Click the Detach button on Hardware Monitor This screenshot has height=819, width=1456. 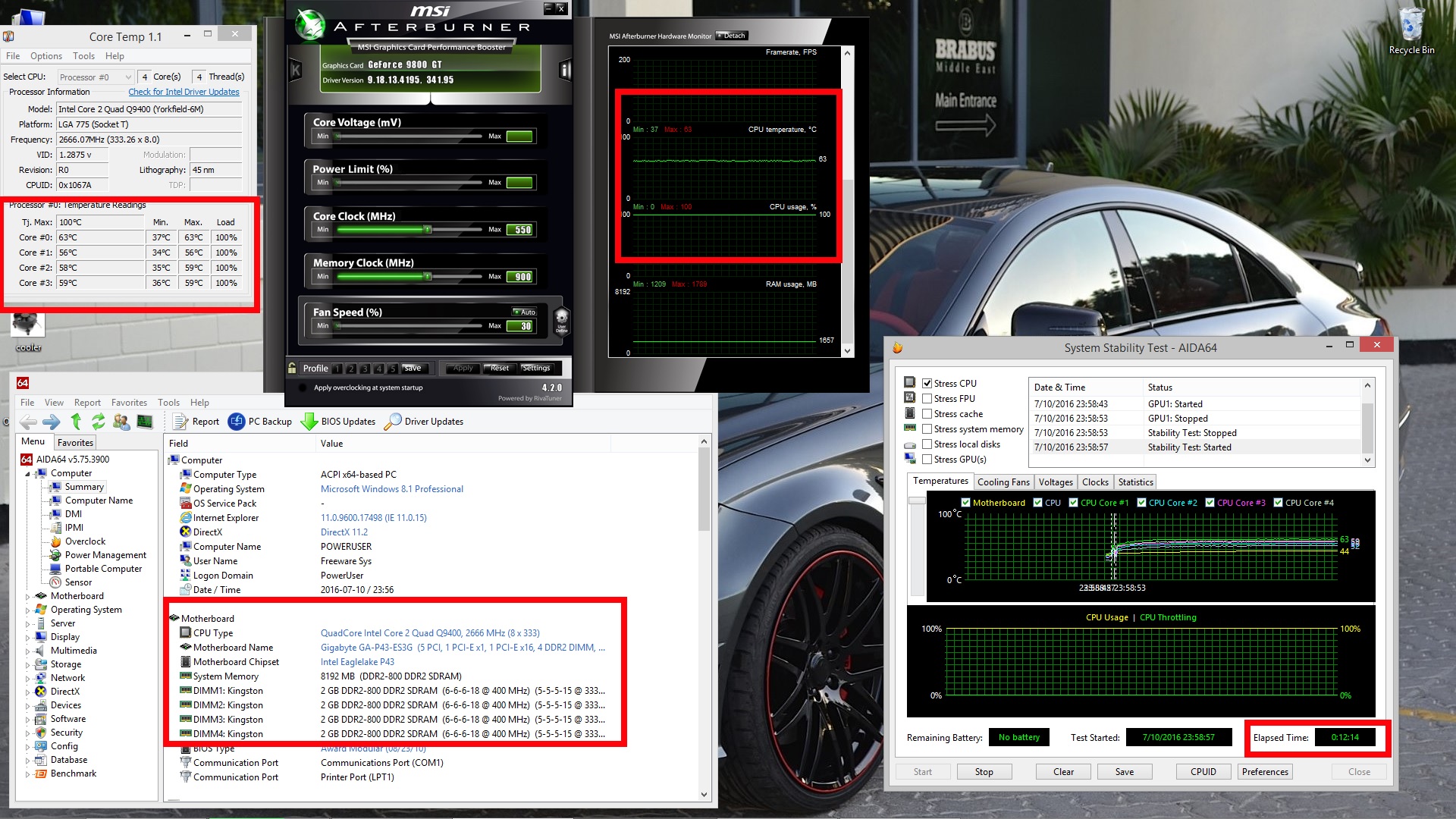733,36
